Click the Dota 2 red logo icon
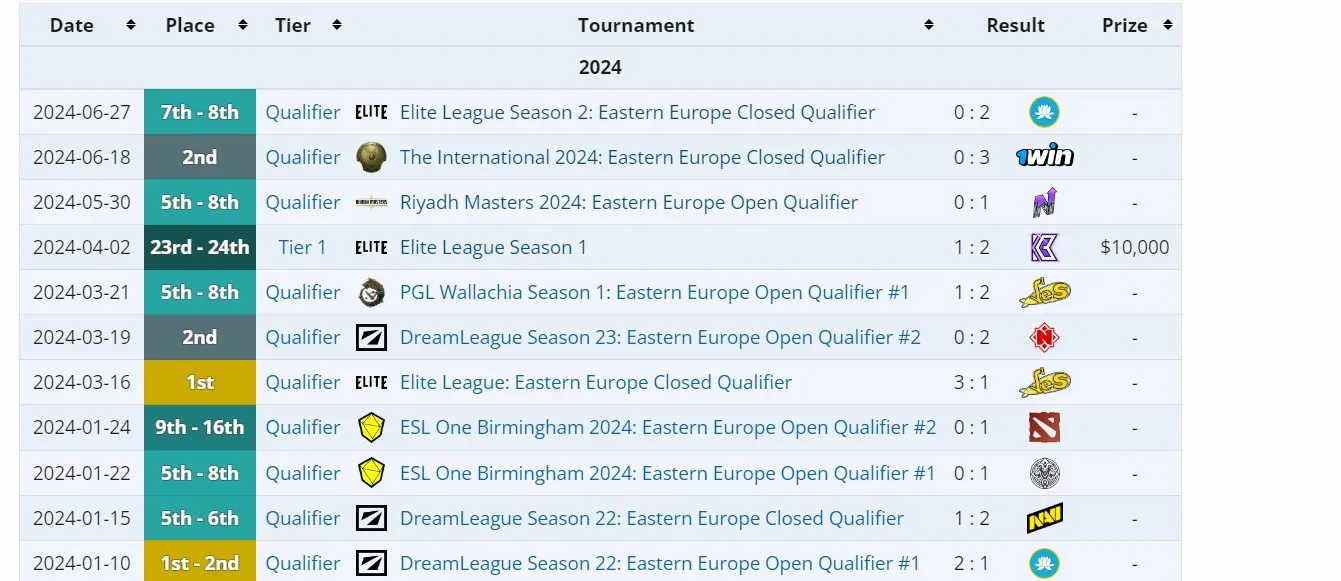The image size is (1341, 581). click(1044, 428)
